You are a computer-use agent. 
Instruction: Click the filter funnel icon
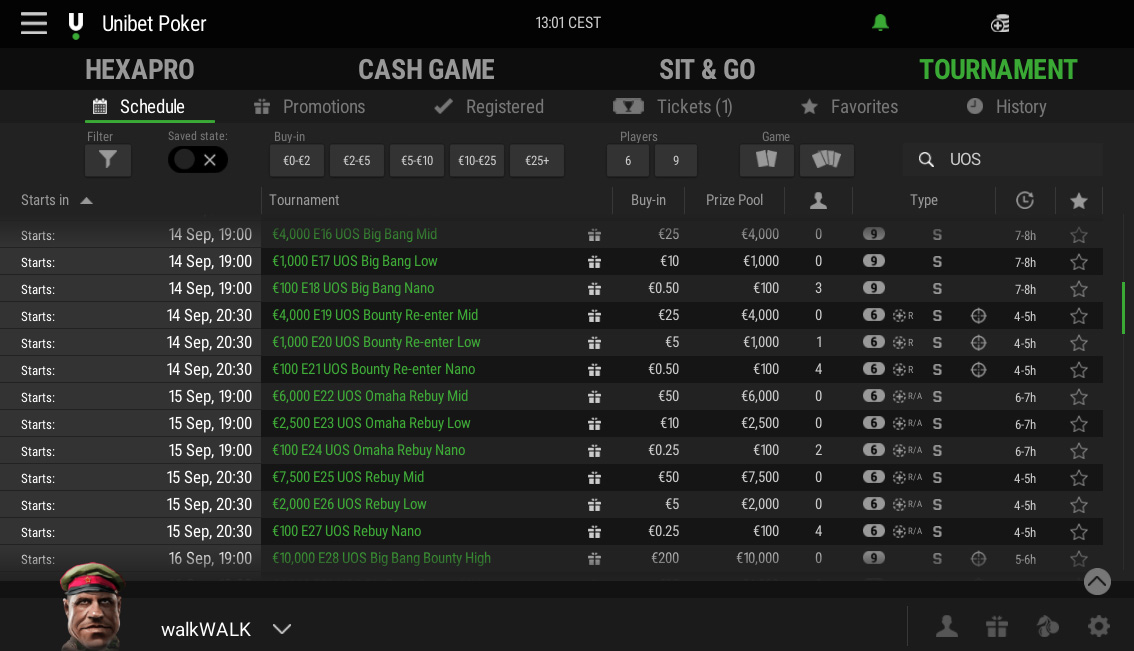tap(108, 160)
